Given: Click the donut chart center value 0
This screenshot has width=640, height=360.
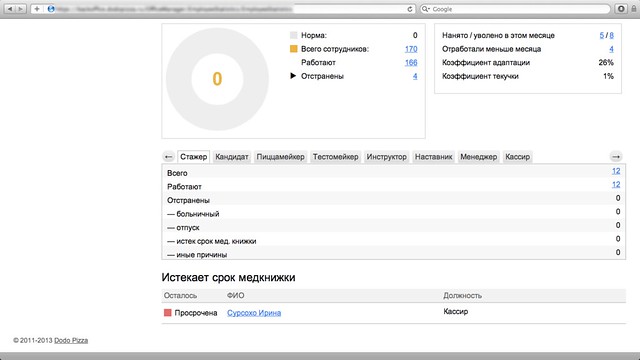Looking at the screenshot, I should pyautogui.click(x=217, y=79).
